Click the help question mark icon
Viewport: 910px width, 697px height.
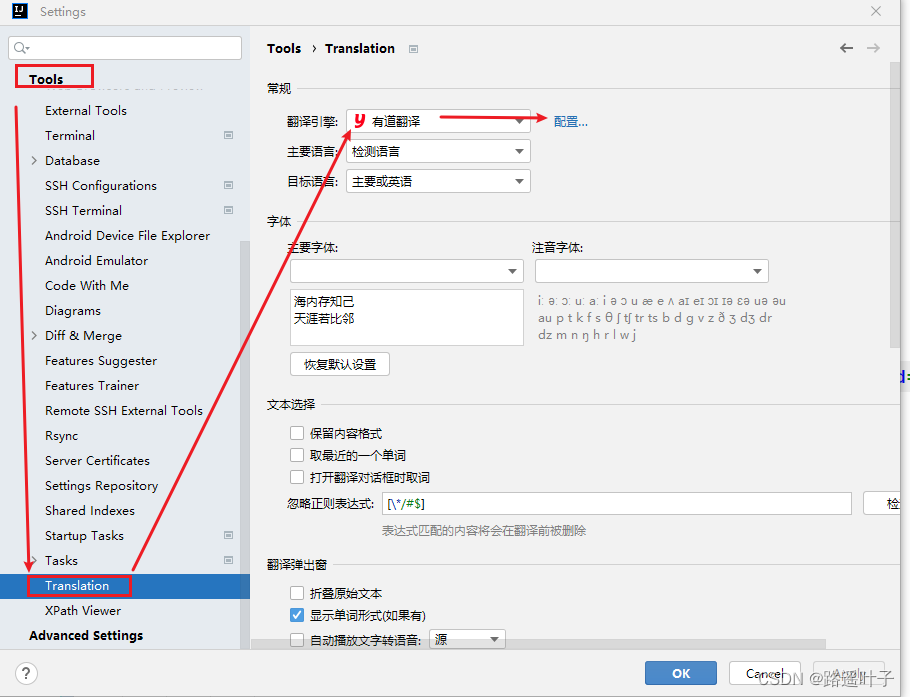click(x=25, y=673)
